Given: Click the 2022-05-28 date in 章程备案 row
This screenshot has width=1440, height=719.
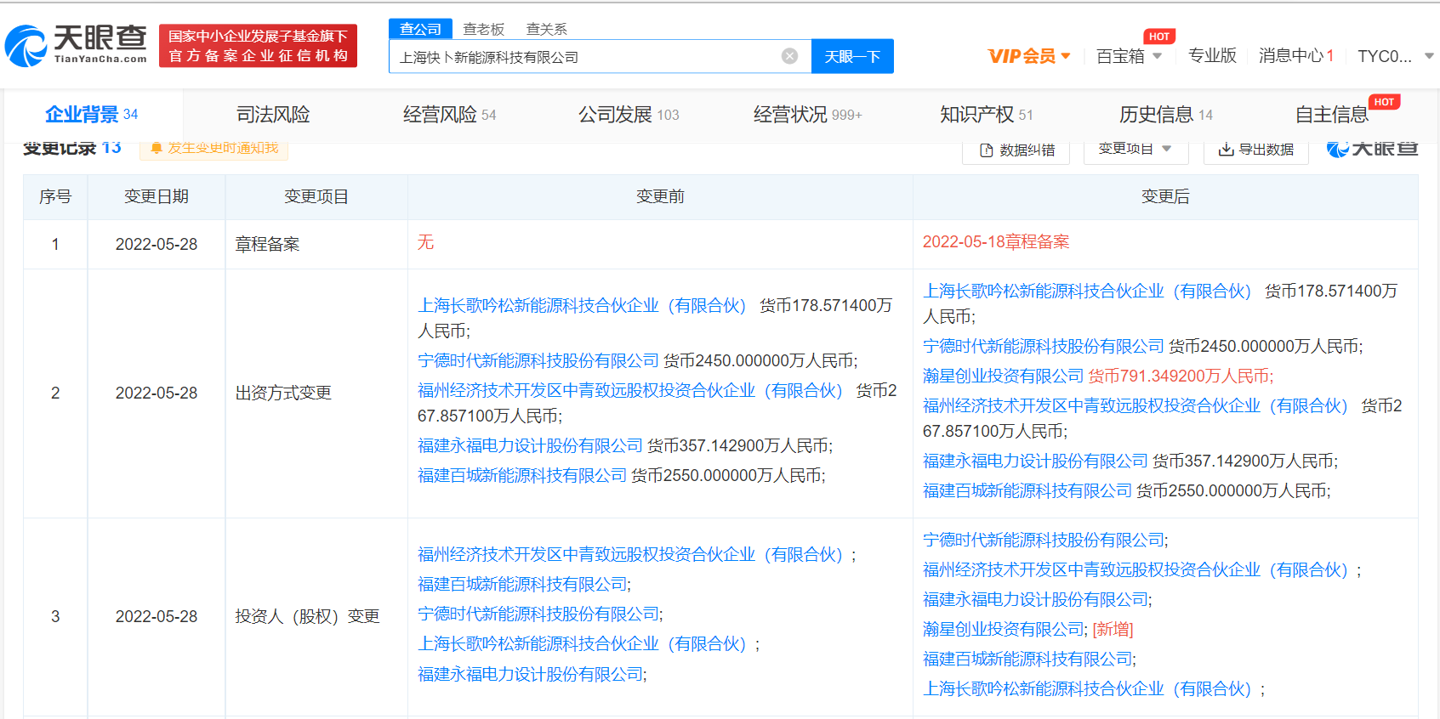Looking at the screenshot, I should point(157,244).
